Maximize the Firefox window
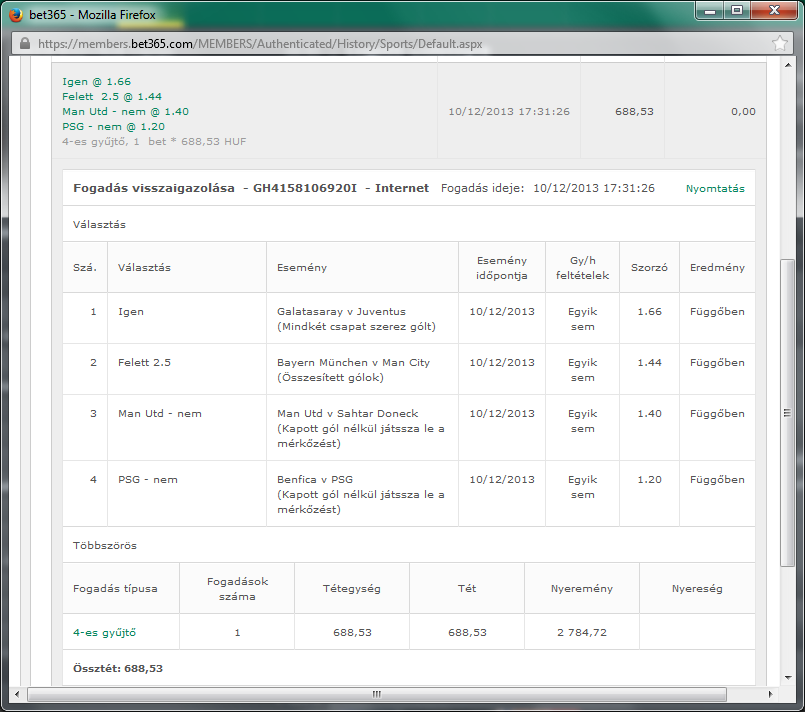 pyautogui.click(x=737, y=11)
